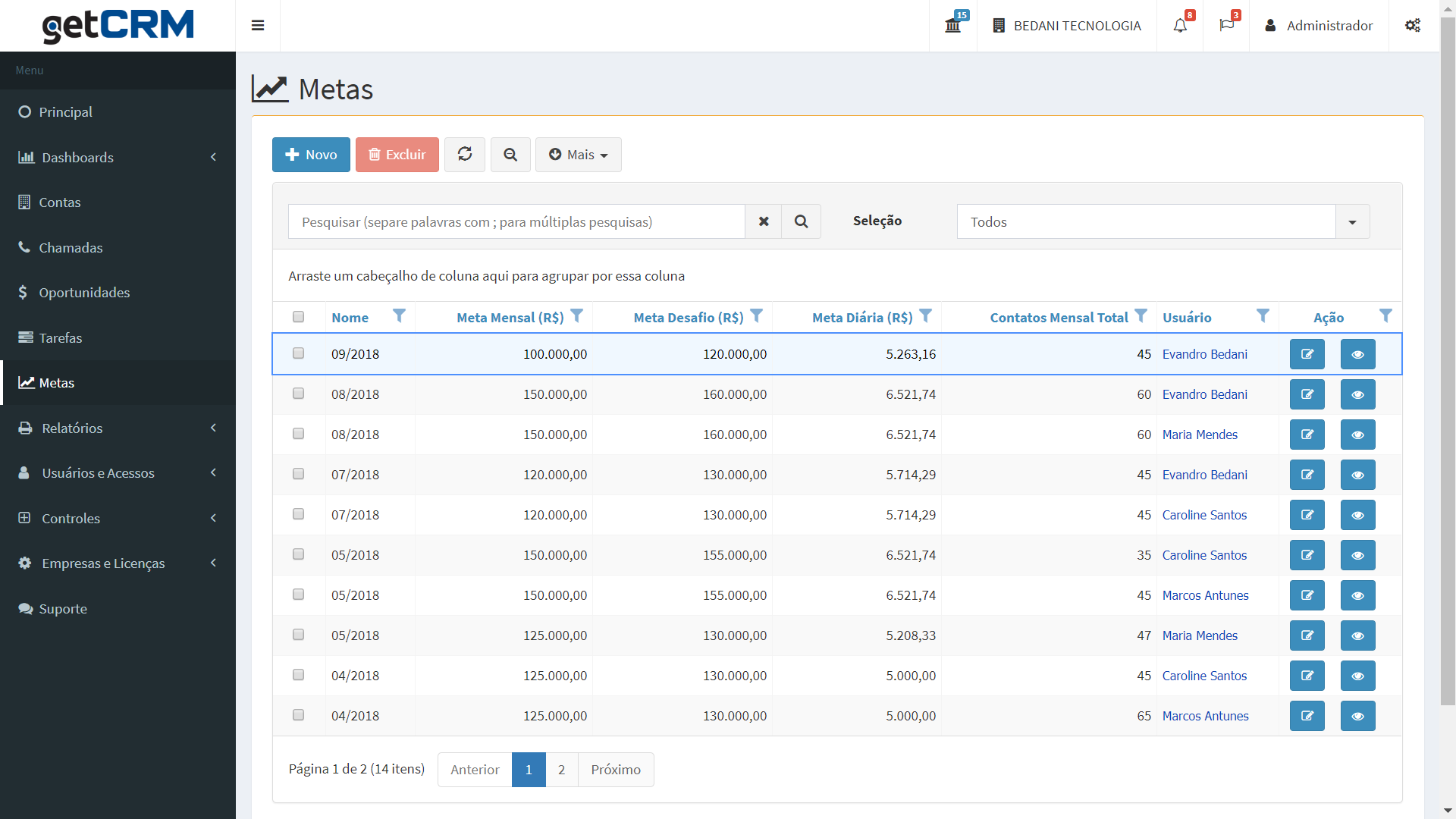Click the refresh list icon button
Image resolution: width=1456 pixels, height=819 pixels.
465,155
